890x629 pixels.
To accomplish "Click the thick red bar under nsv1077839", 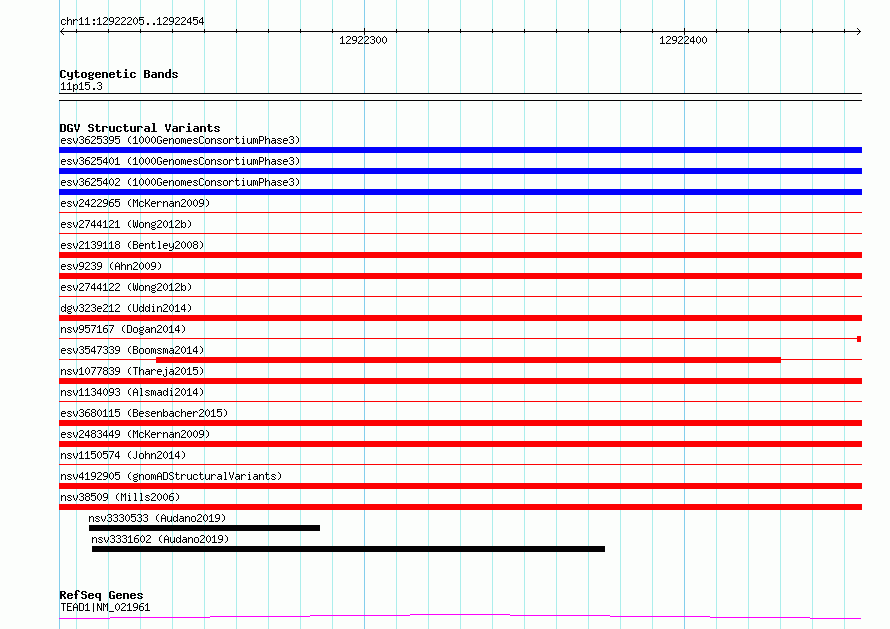I will coord(460,381).
